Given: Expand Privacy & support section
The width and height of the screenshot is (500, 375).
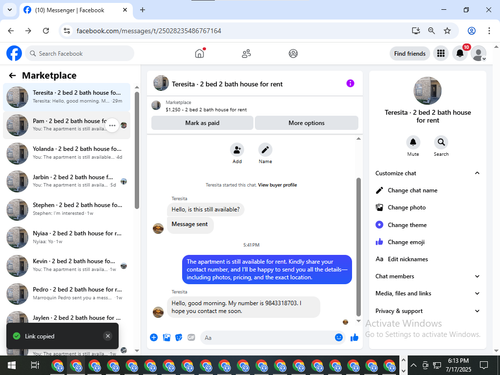Looking at the screenshot, I should point(427,311).
